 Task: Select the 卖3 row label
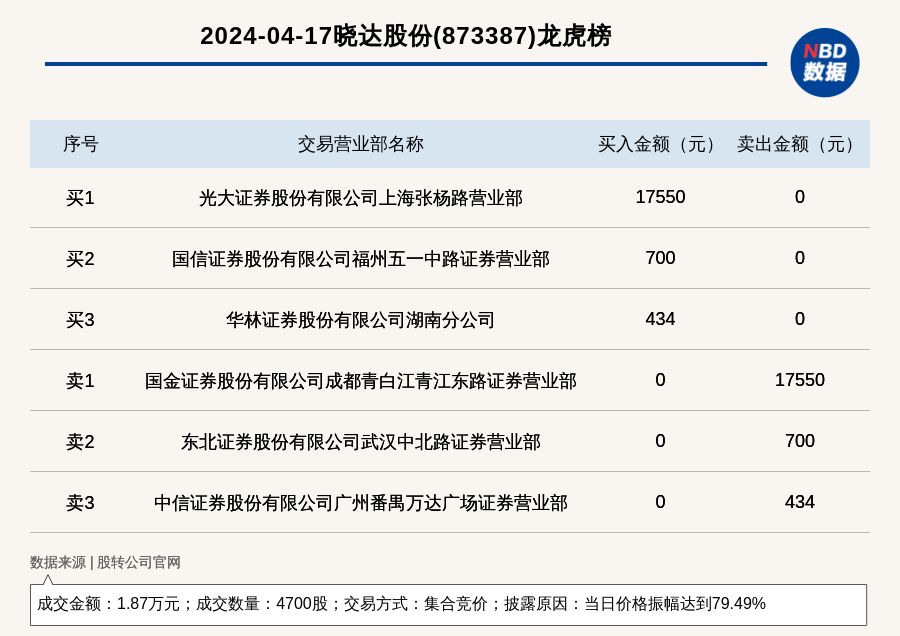click(x=80, y=502)
